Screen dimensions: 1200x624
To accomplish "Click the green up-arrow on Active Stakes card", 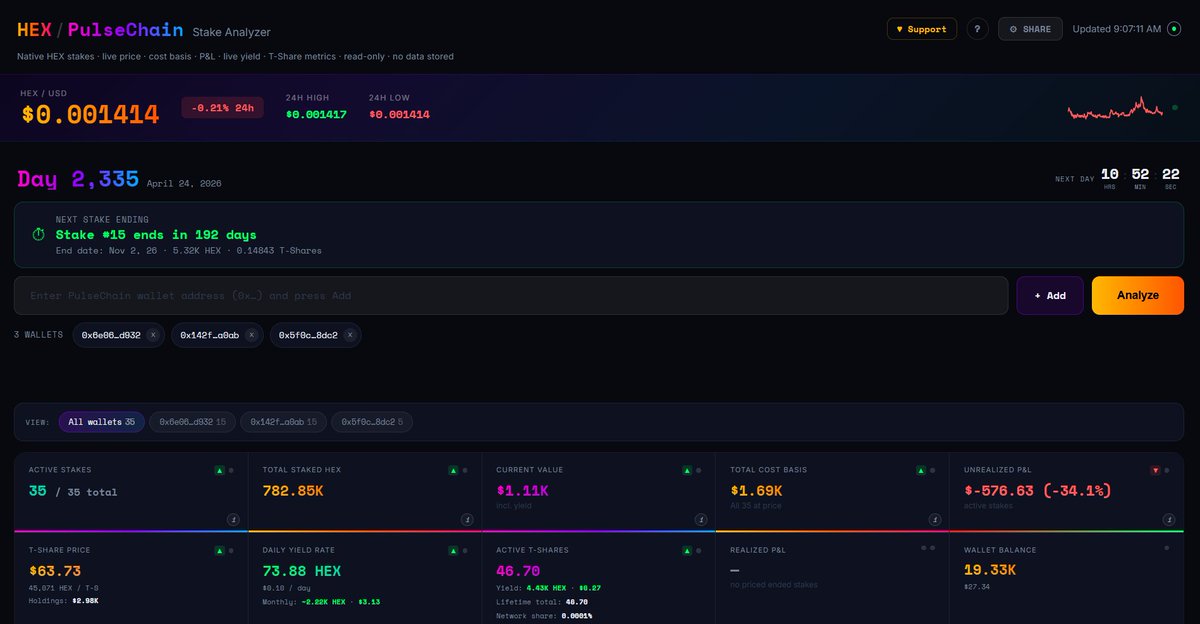I will pyautogui.click(x=219, y=470).
